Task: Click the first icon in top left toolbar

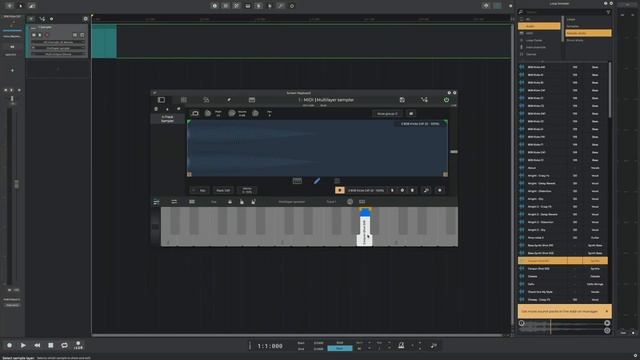Action: click(9, 6)
